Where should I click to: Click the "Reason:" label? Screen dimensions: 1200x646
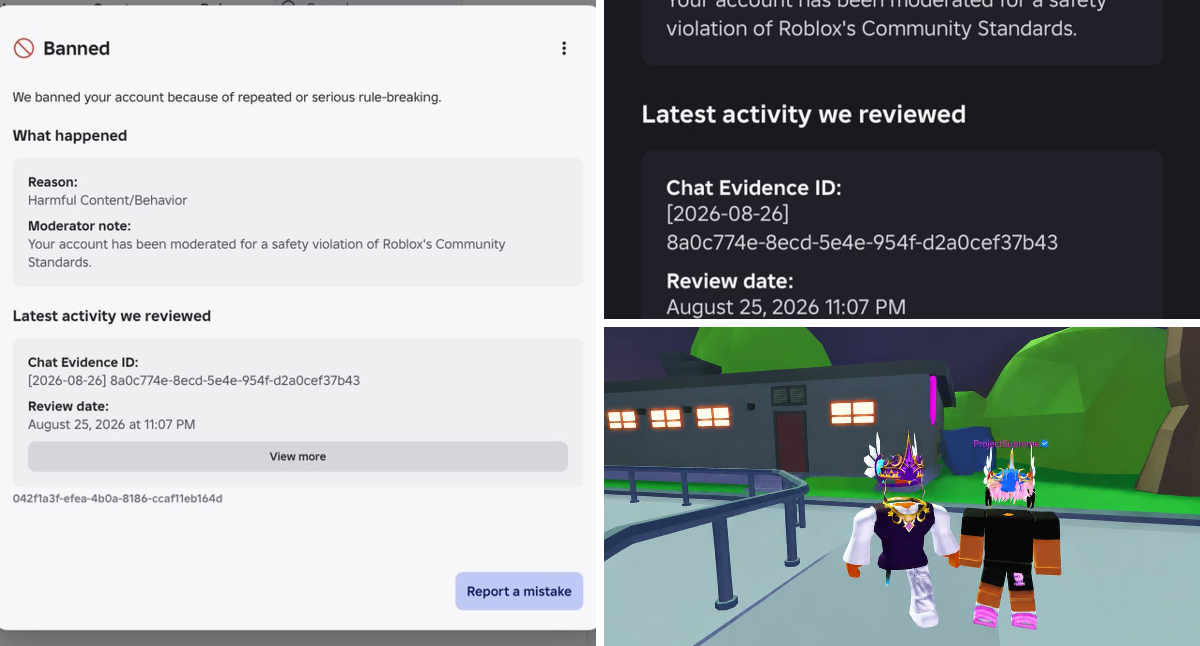coord(53,182)
